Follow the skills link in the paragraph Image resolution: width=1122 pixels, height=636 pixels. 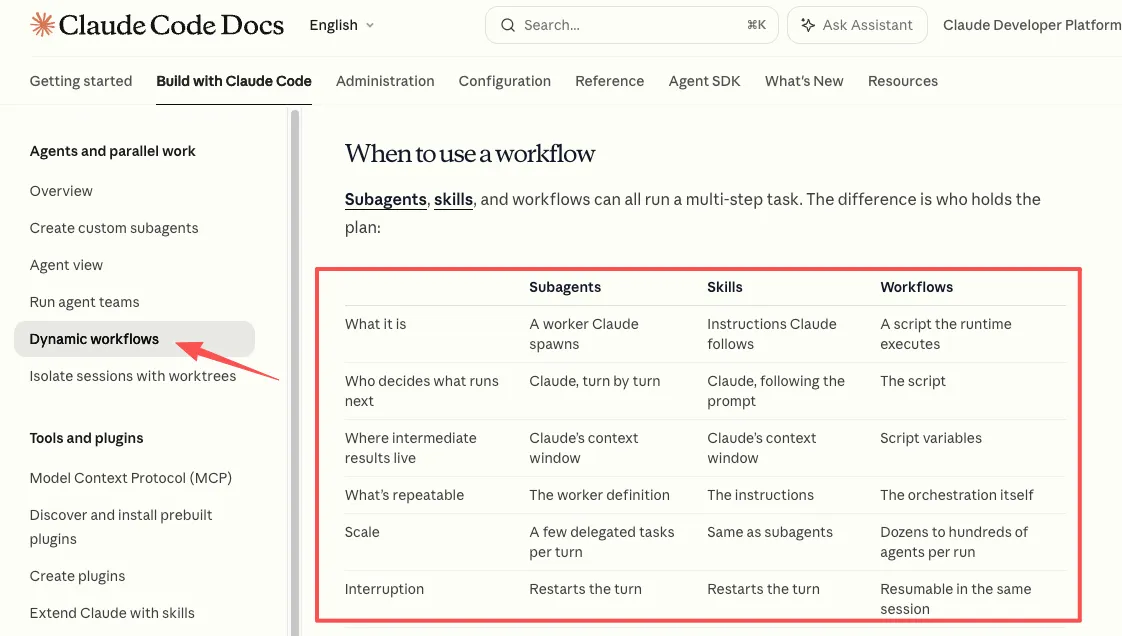[454, 200]
